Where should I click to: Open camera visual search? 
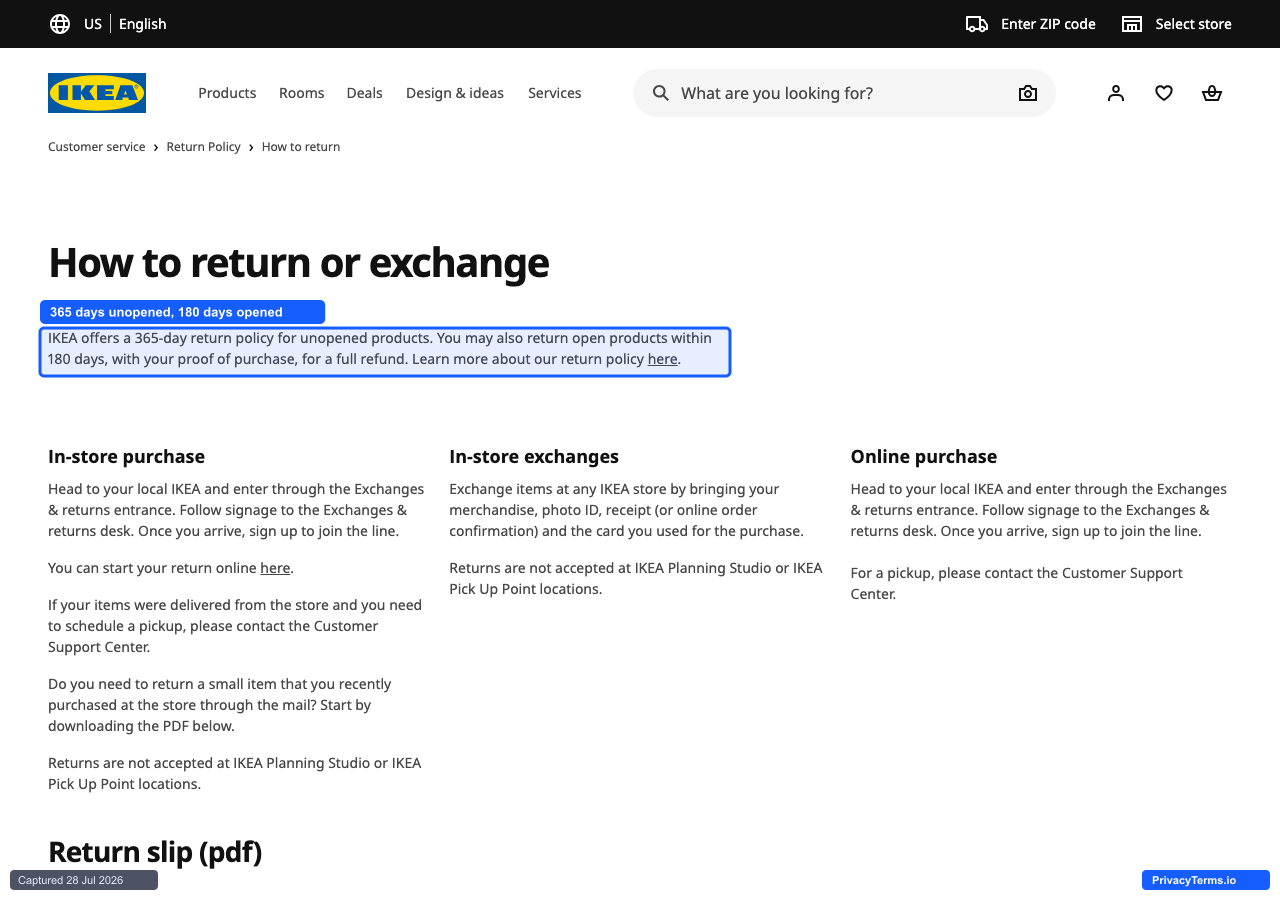[1028, 93]
